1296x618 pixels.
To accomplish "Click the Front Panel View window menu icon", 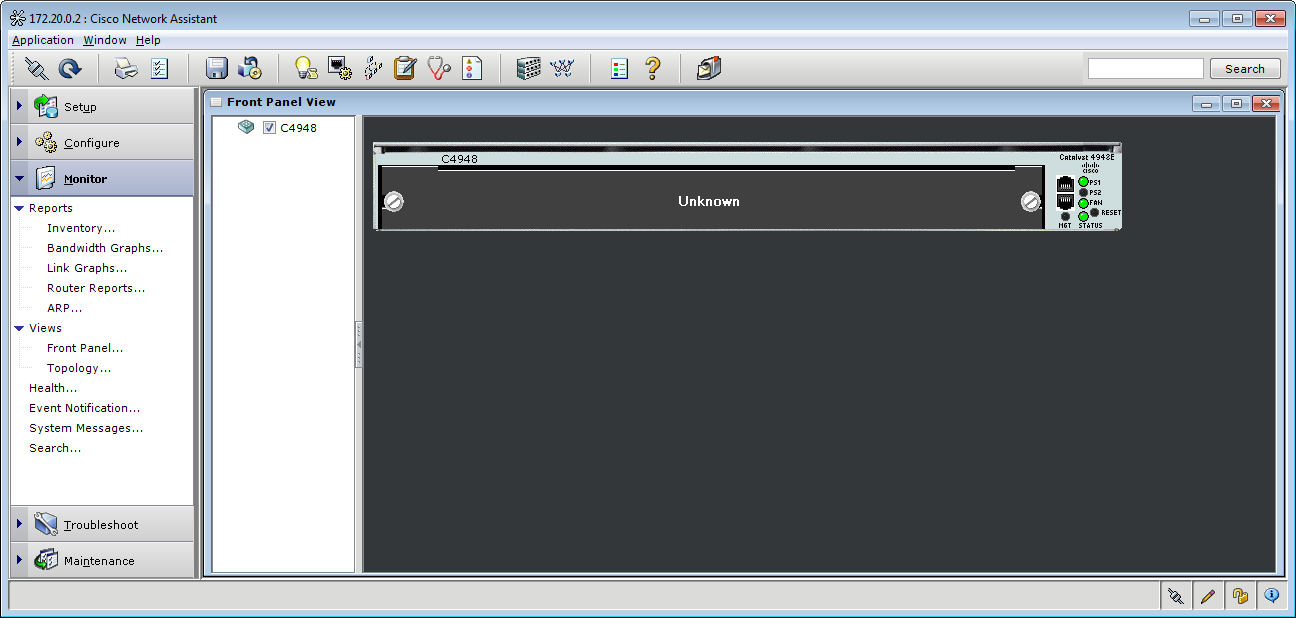I will (216, 102).
